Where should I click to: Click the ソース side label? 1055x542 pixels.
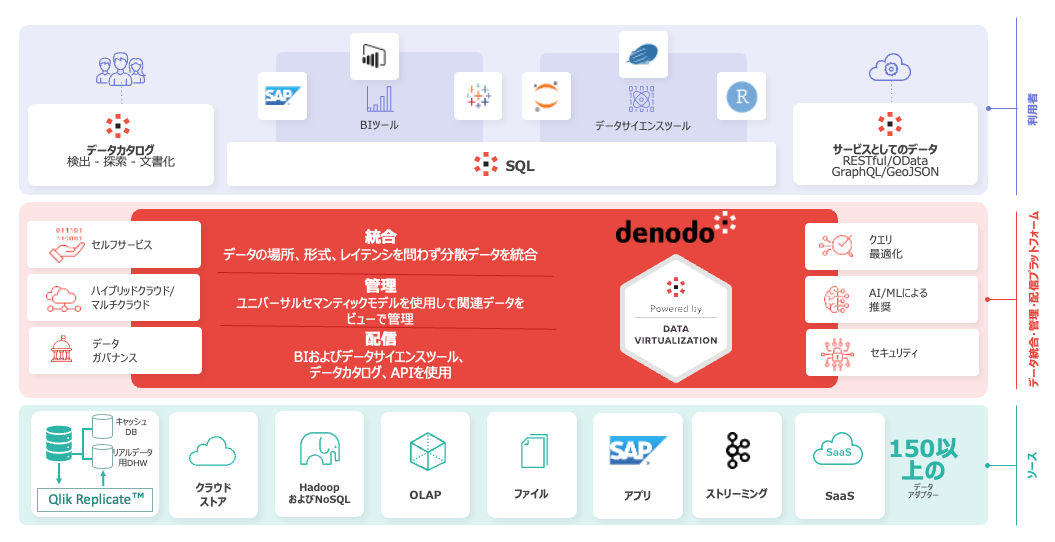coord(1032,465)
